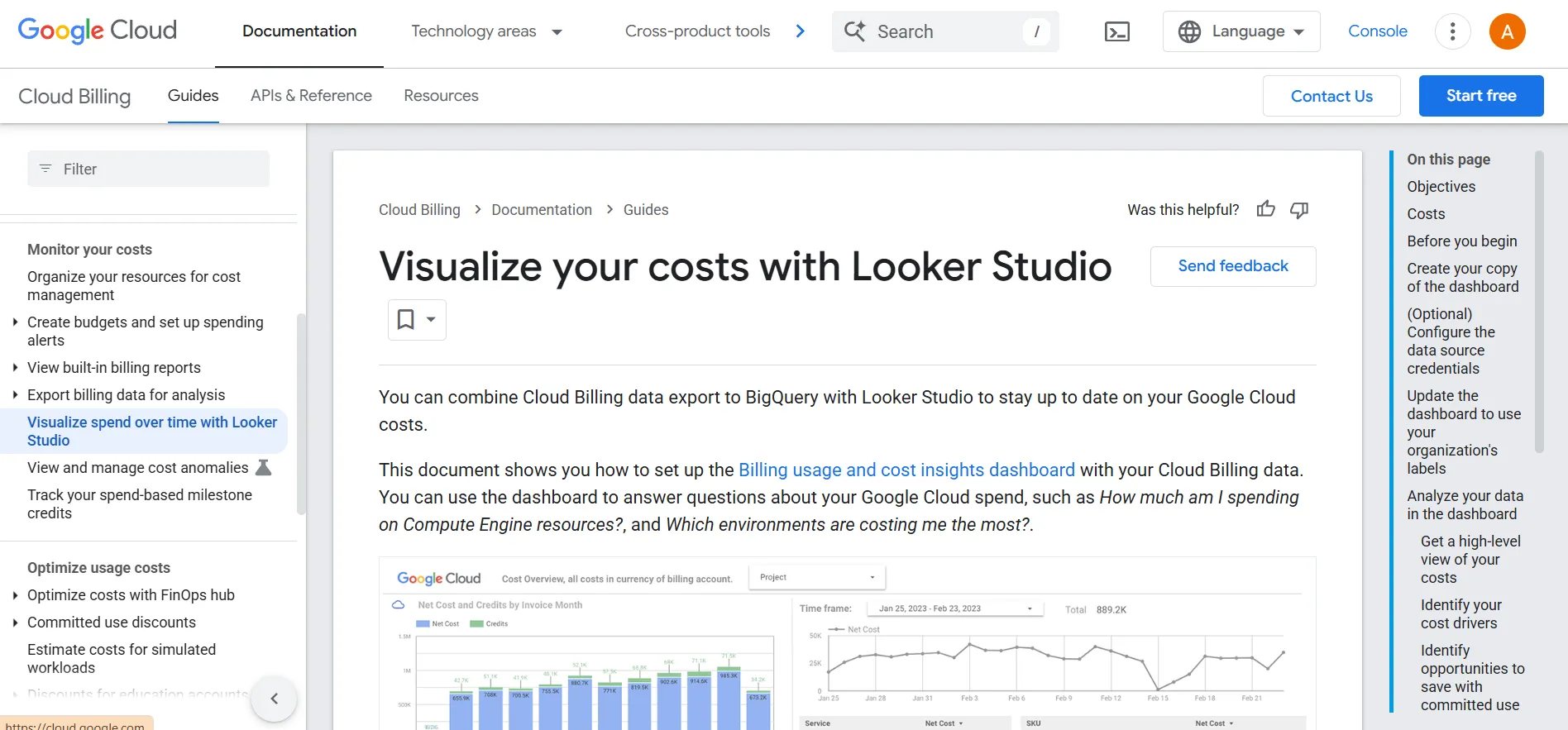The image size is (1568, 730).
Task: Click the dashboard preview image
Action: point(848,644)
